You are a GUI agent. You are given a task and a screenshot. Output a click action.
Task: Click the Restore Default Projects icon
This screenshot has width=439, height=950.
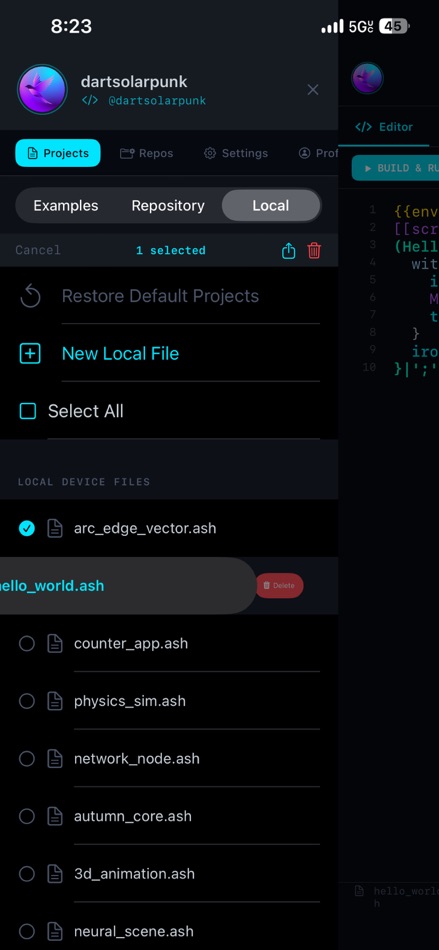click(x=30, y=296)
